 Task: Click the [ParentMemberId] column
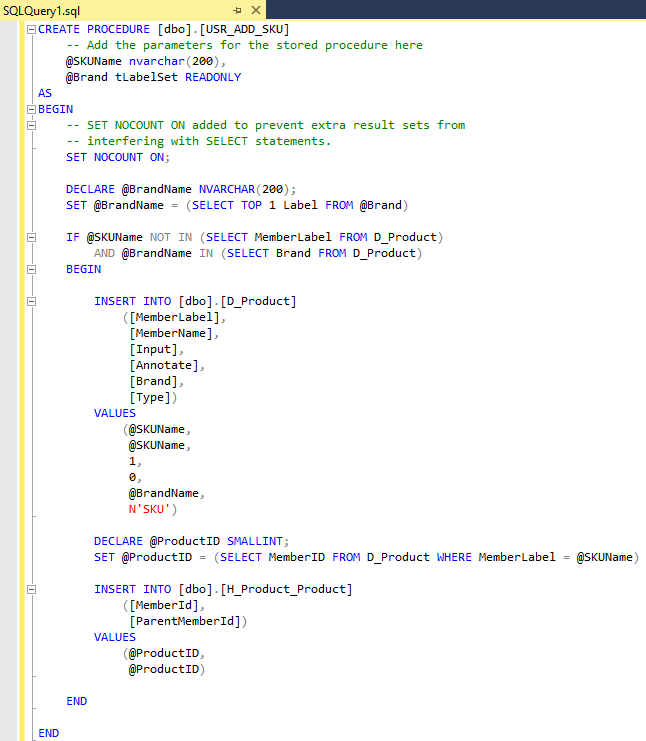[x=185, y=621]
